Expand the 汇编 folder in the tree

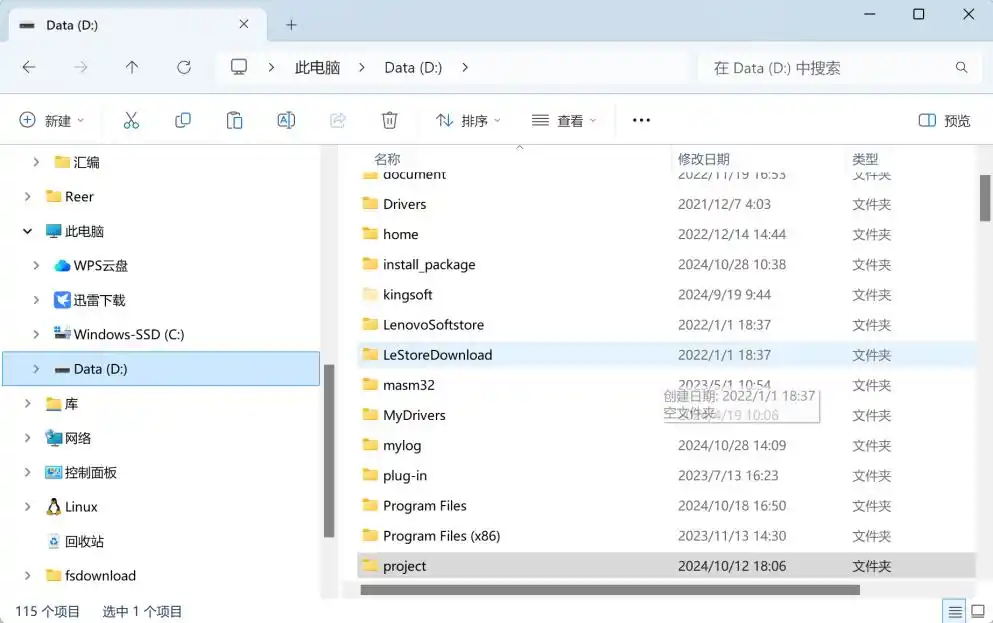point(36,162)
